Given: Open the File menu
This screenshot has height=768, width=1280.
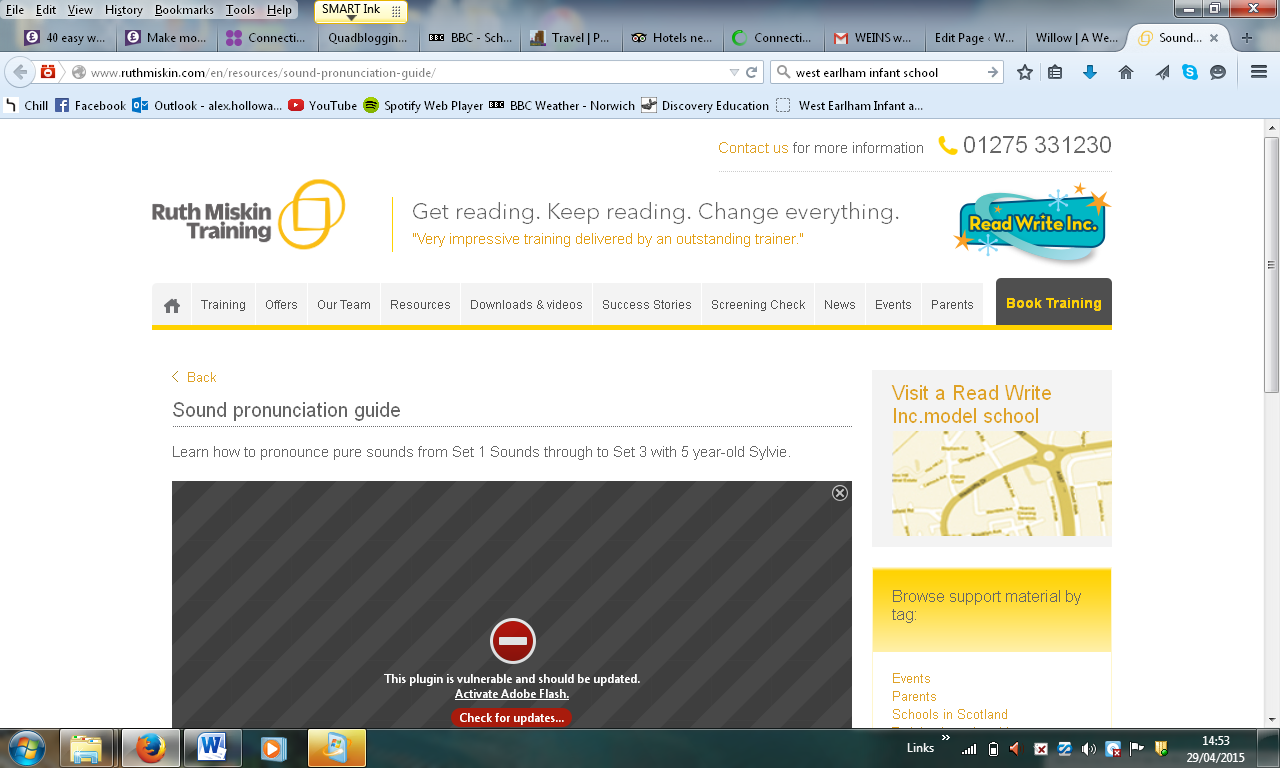Looking at the screenshot, I should click(x=15, y=10).
